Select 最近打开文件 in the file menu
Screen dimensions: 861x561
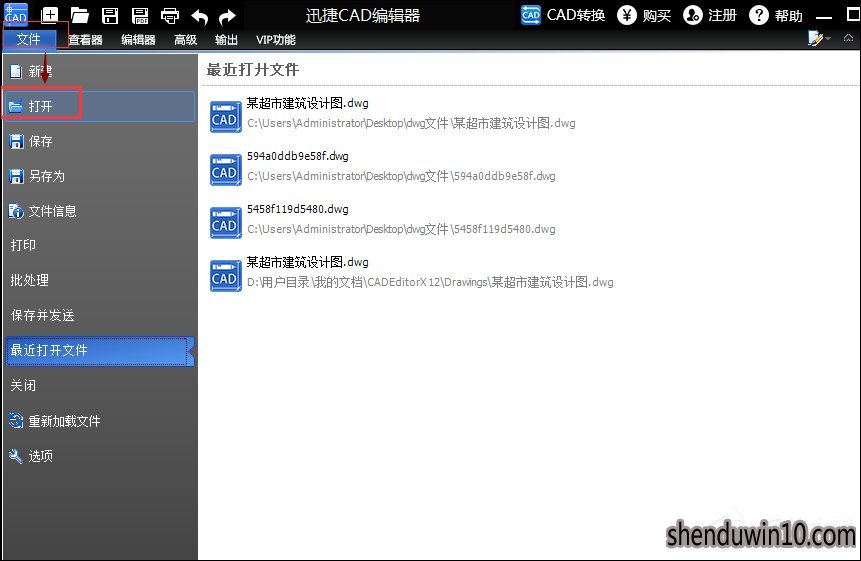point(99,351)
